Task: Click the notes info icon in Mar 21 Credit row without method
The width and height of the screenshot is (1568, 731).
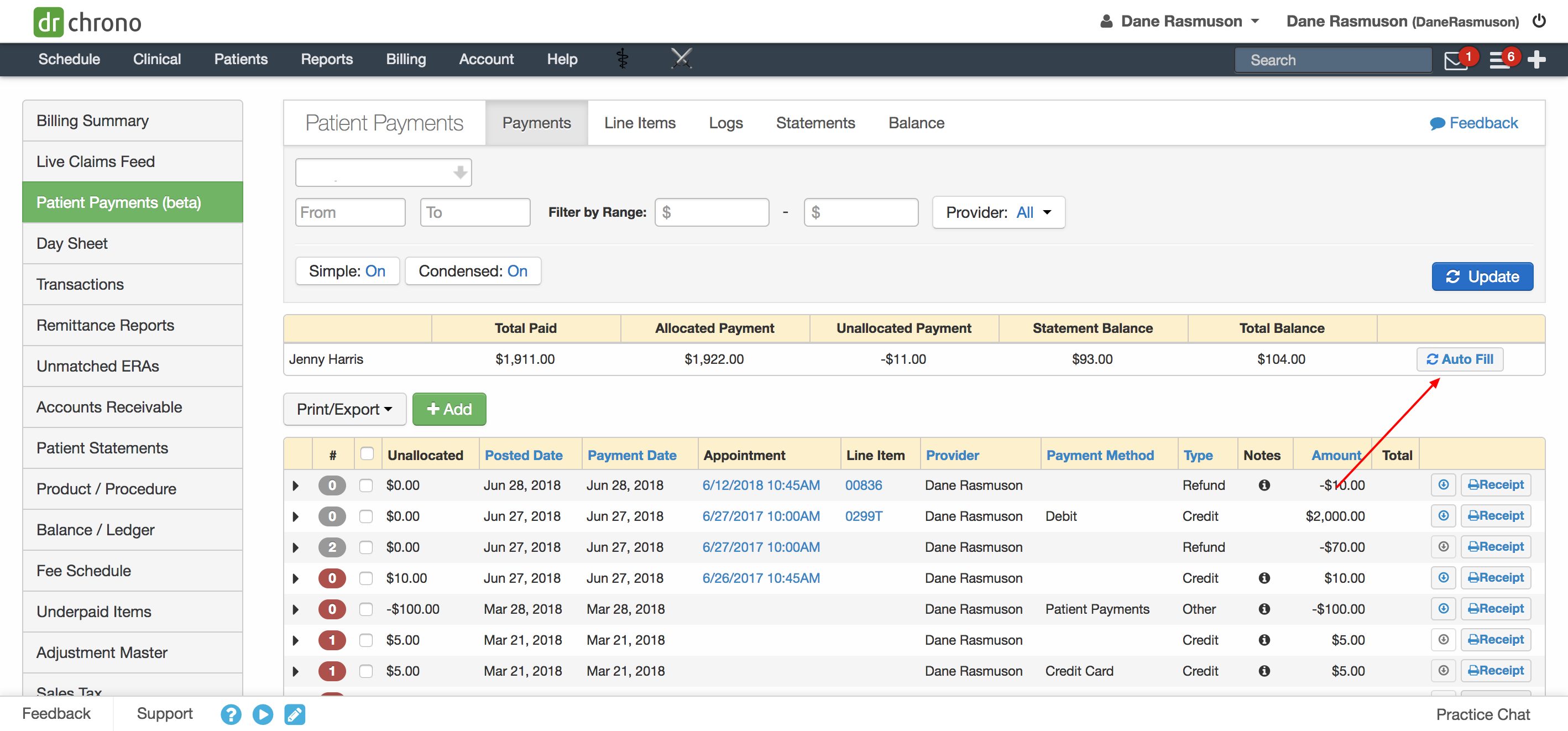Action: 1264,640
